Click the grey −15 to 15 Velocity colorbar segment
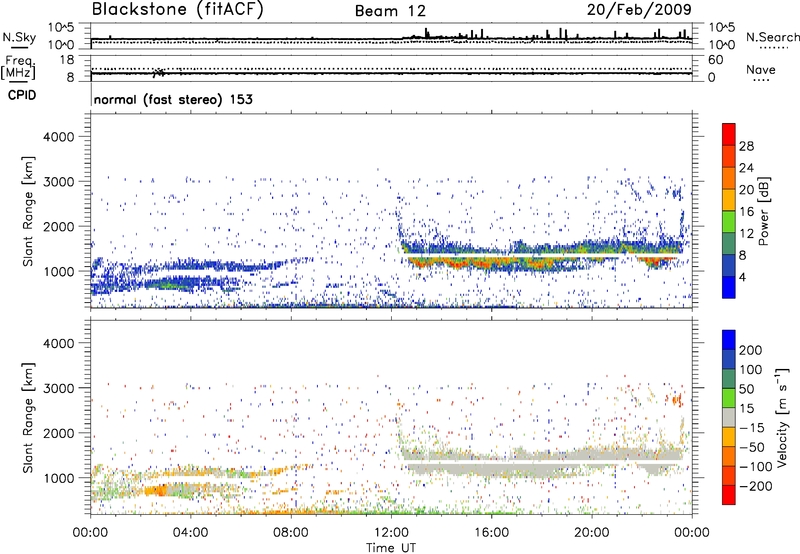Viewport: 800px width, 554px height. click(729, 417)
